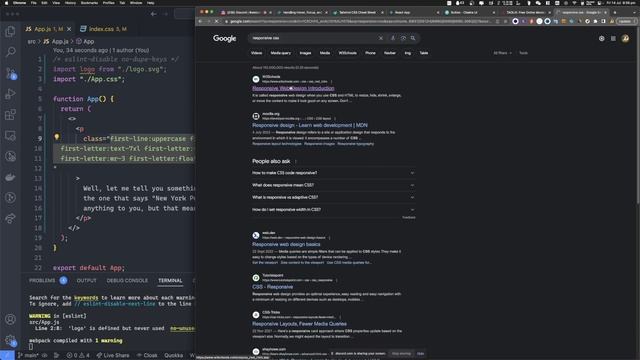Image resolution: width=640 pixels, height=360 pixels.
Task: Switch to the Tailwind CSS Cheat Sheet tab
Action: coord(357,13)
